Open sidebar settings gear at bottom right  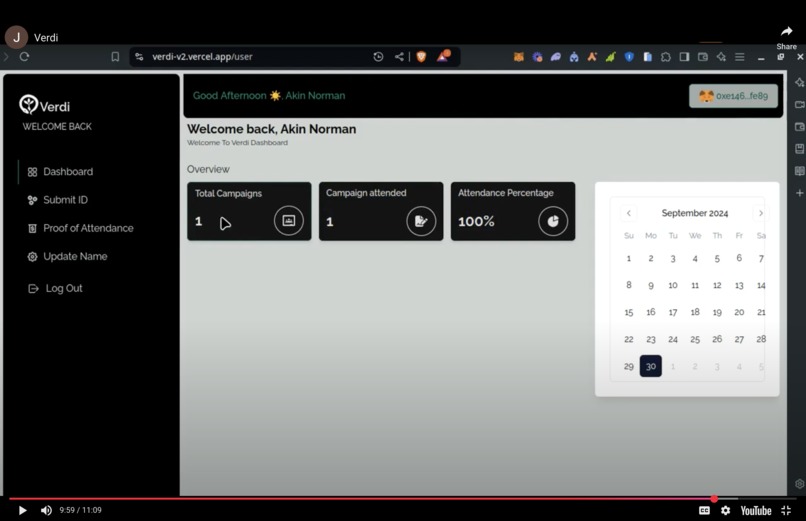[x=799, y=483]
